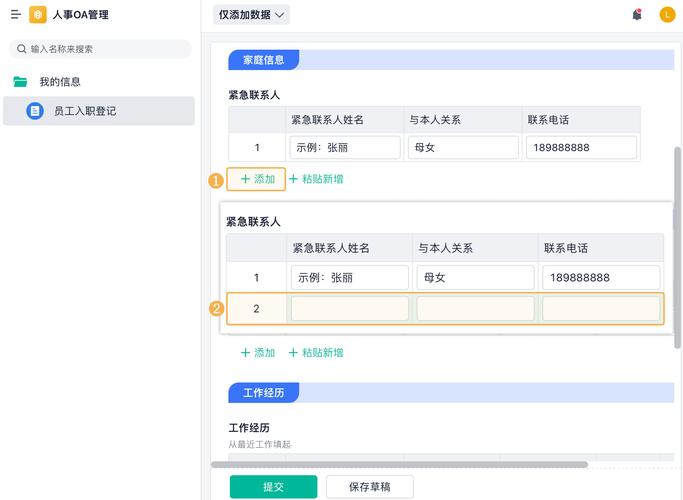Click the empty name field in row 2
Image resolution: width=683 pixels, height=500 pixels.
click(349, 309)
